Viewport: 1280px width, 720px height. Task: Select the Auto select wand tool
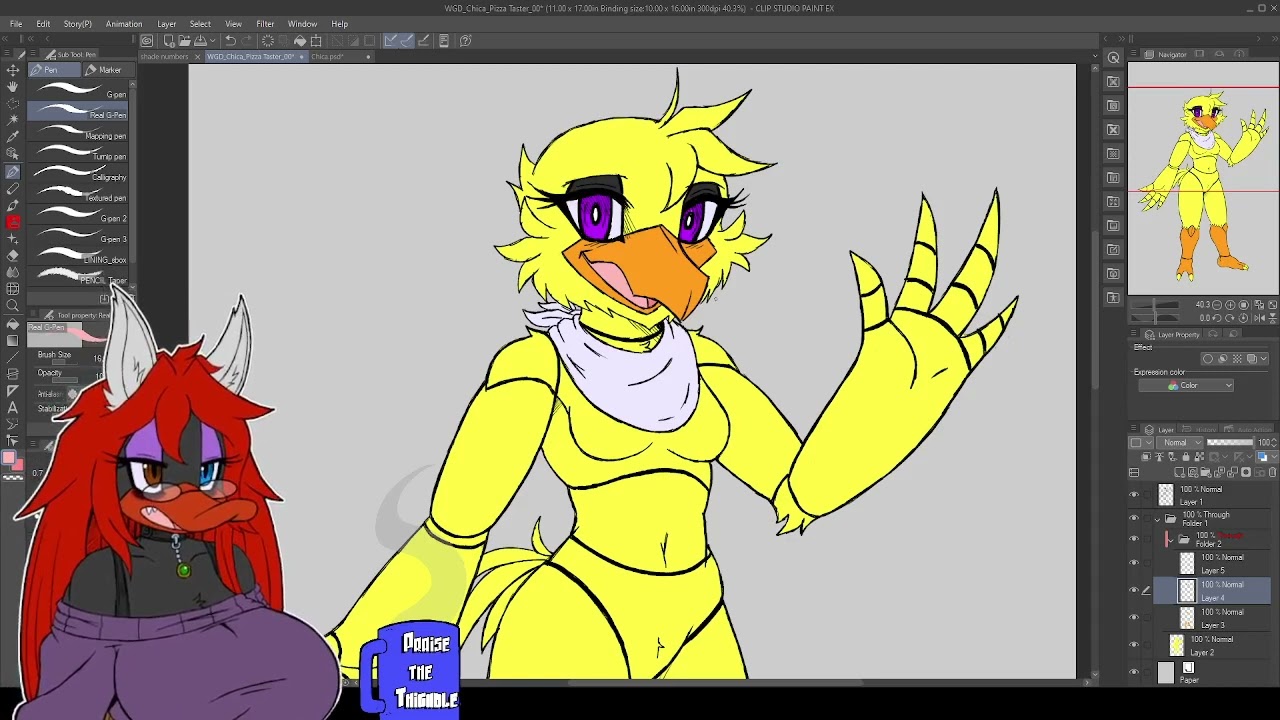point(13,119)
